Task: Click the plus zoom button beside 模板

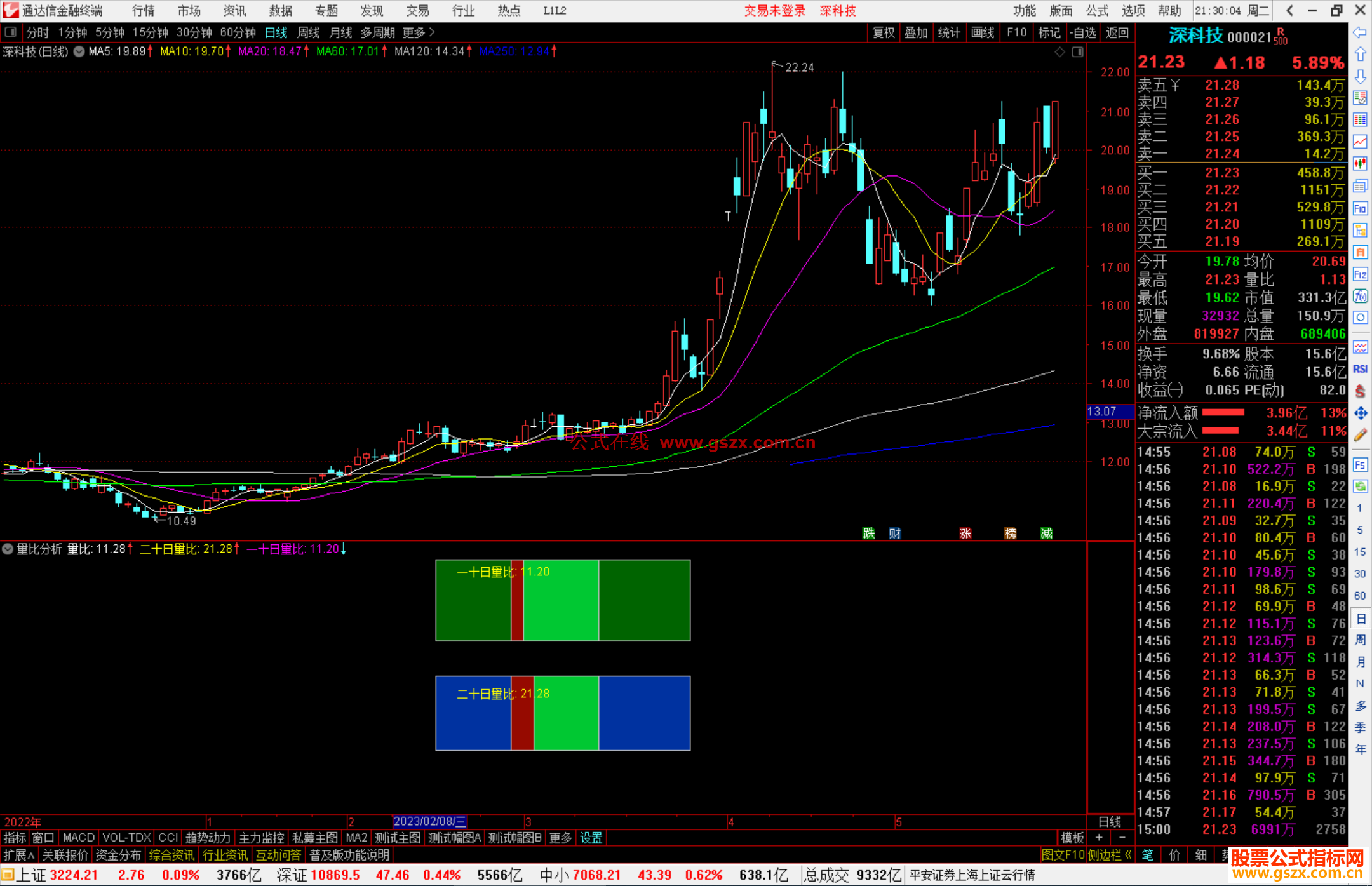Action: pos(1099,838)
